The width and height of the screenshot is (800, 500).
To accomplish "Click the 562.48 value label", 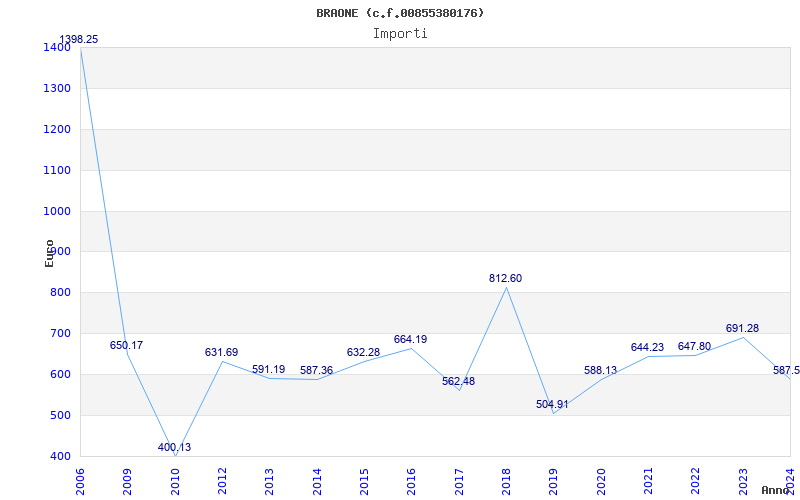I will pyautogui.click(x=458, y=382).
